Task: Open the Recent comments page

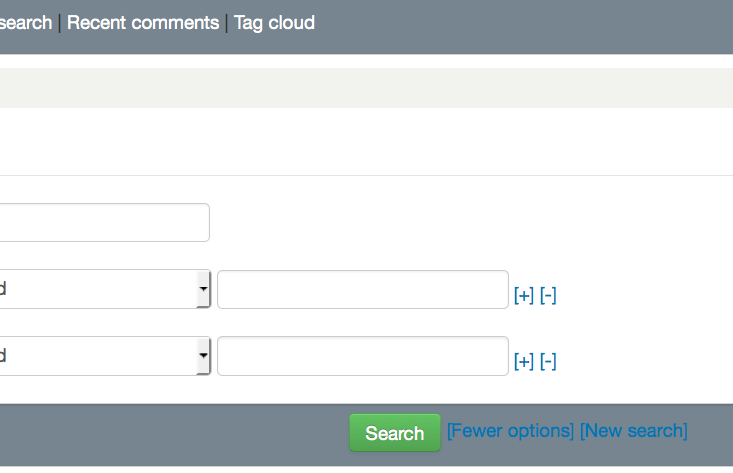Action: [x=143, y=23]
